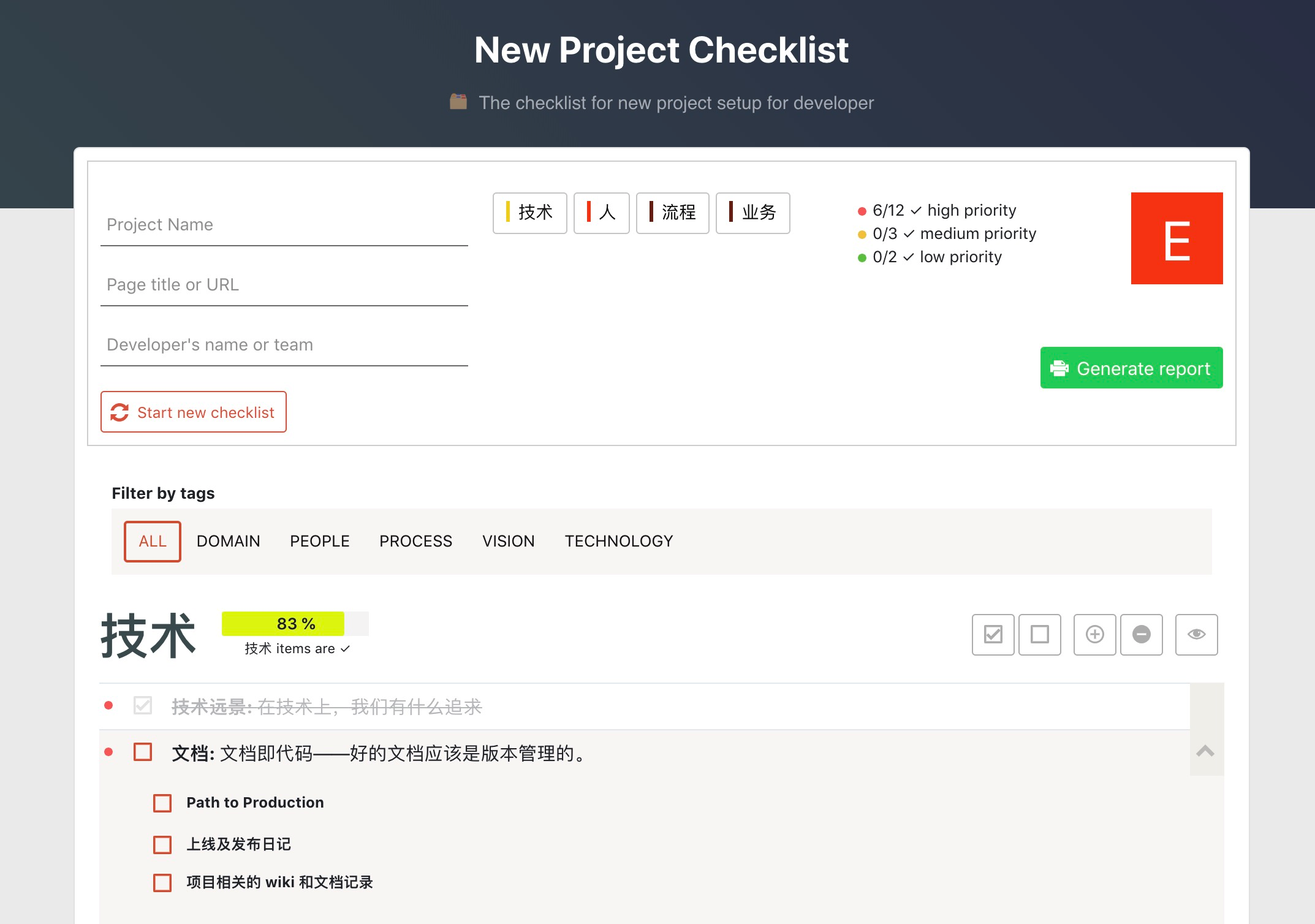Open all items with the plus icon
This screenshot has height=924, width=1315.
1094,635
